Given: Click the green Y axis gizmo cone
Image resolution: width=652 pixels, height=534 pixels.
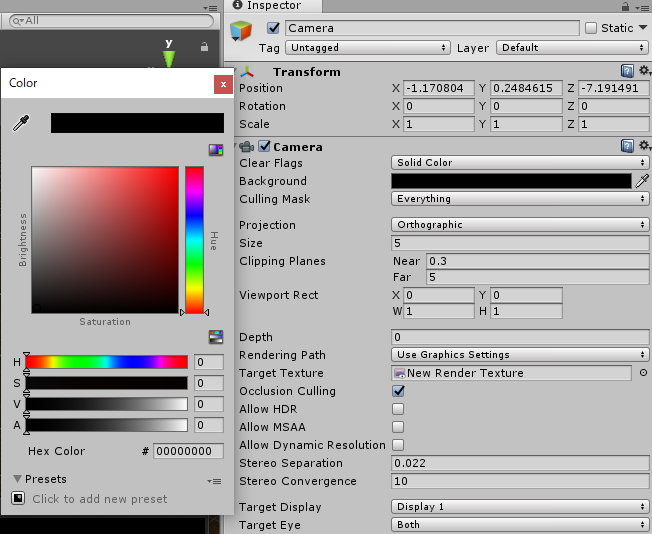Looking at the screenshot, I should 169,59.
